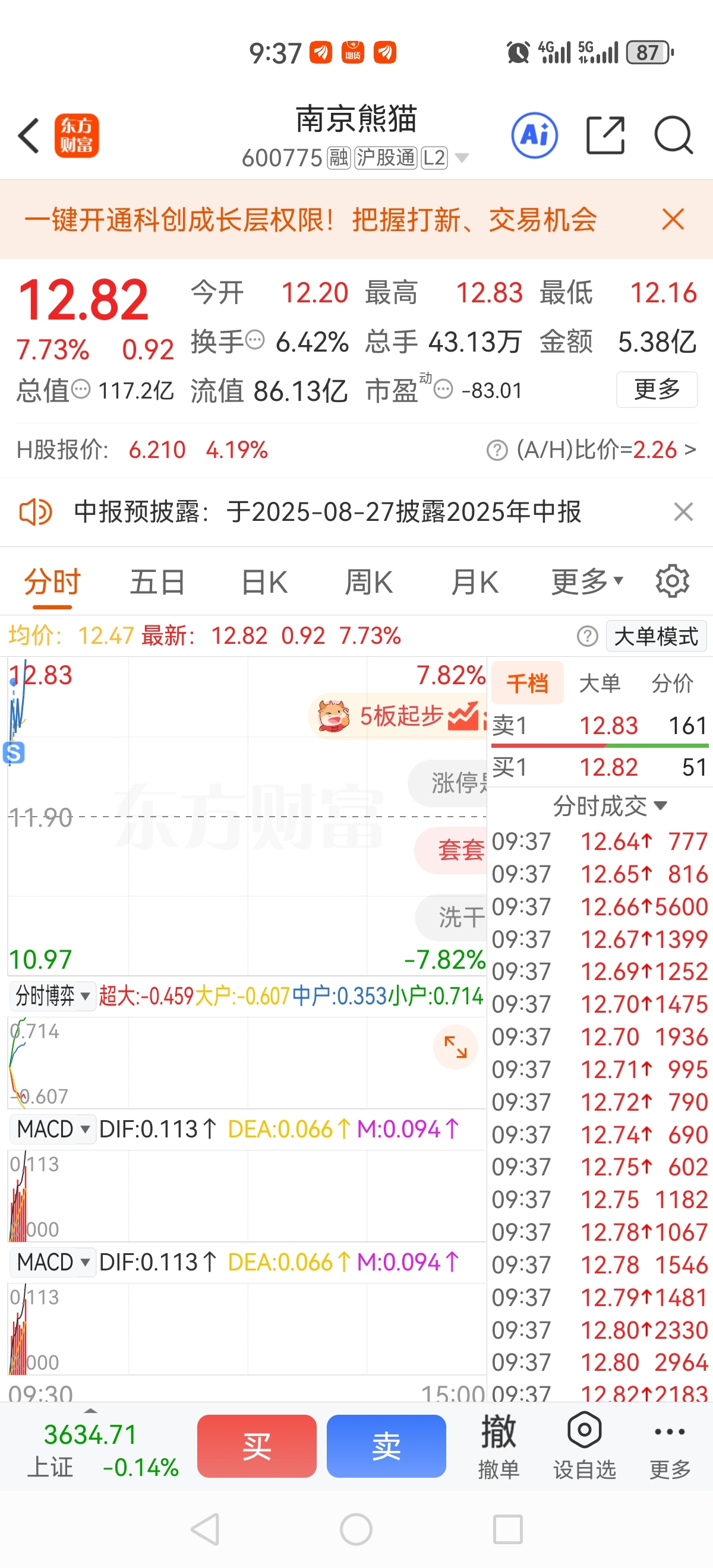
Task: Open the second MACD indicator dropdown
Action: pyautogui.click(x=52, y=1263)
